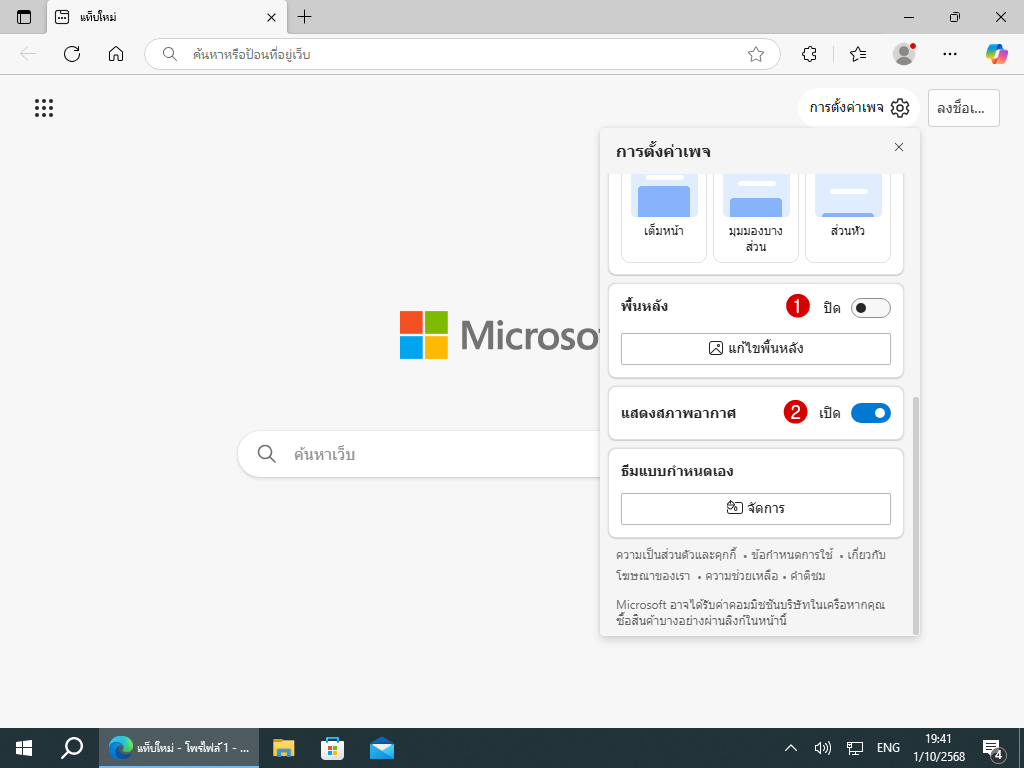Click the แก้ไขพื้นหลัง edit background button
1024x768 pixels.
click(x=755, y=349)
